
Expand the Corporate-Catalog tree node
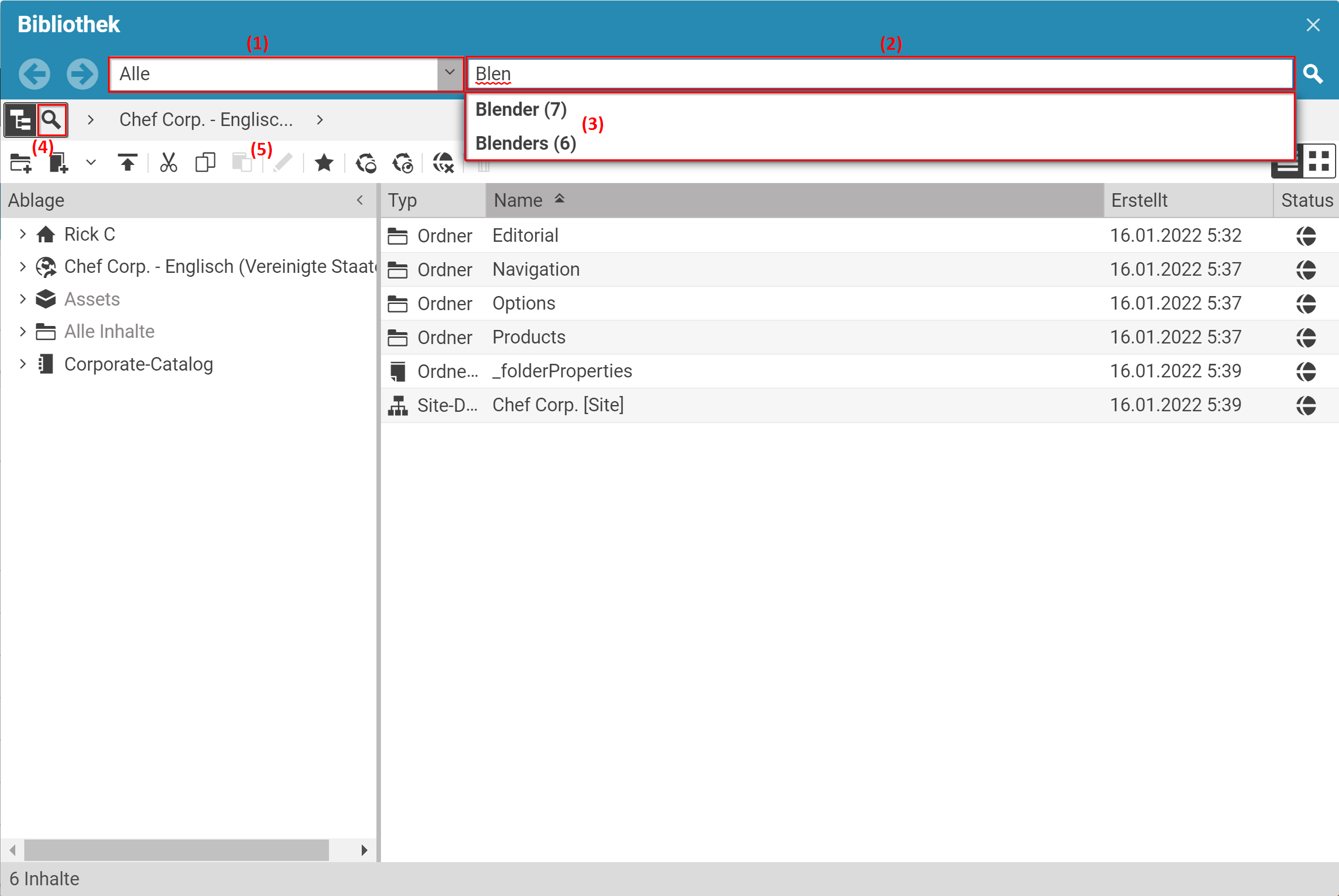(x=23, y=364)
